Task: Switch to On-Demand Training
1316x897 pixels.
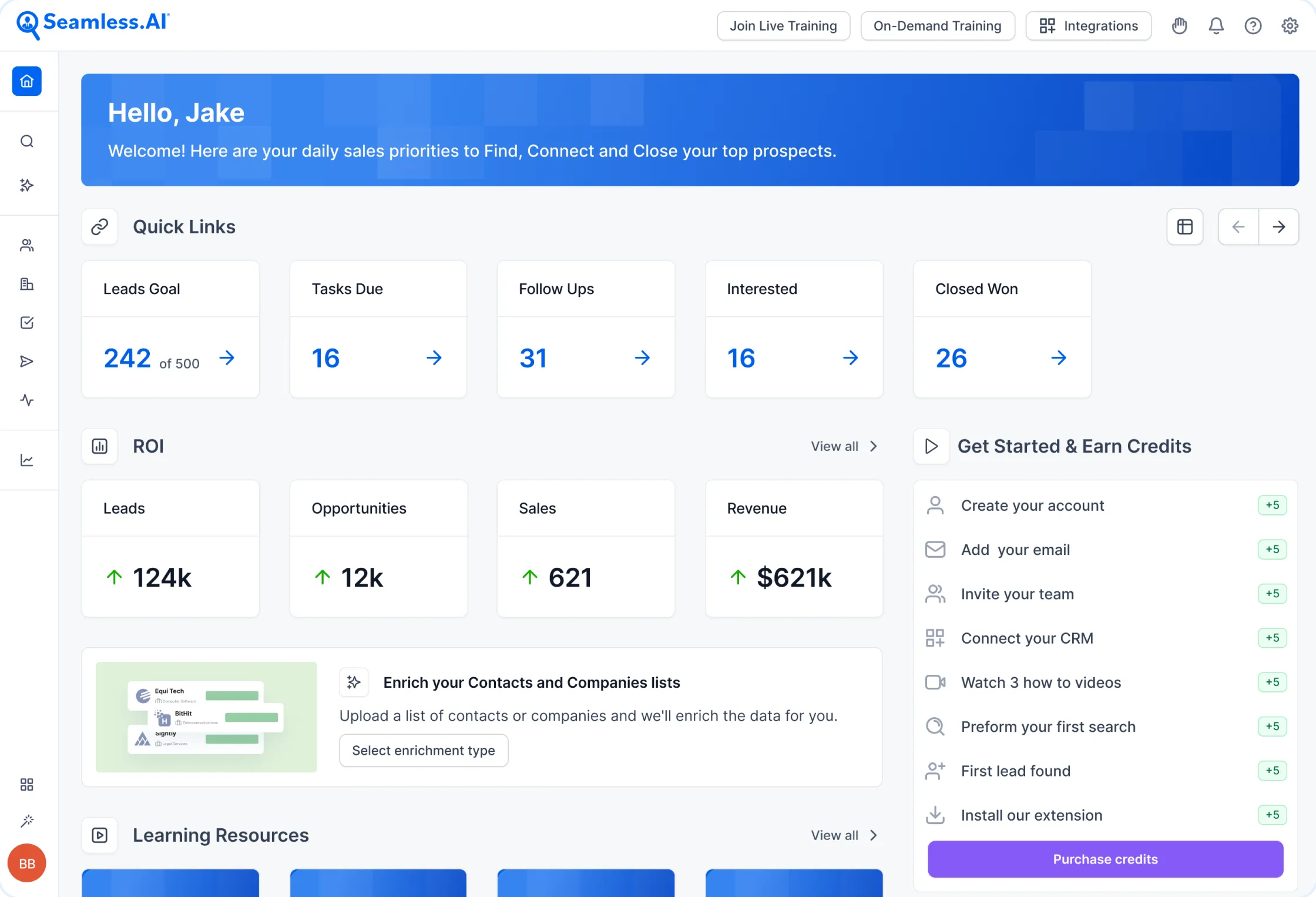Action: coord(937,25)
